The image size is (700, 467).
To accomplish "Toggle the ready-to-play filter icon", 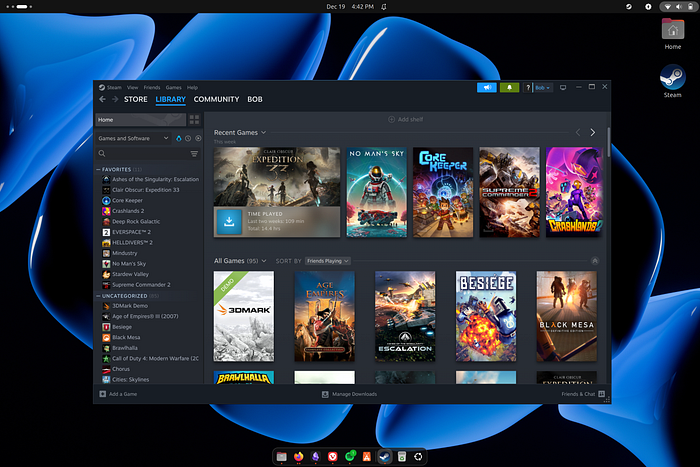I will pyautogui.click(x=198, y=138).
